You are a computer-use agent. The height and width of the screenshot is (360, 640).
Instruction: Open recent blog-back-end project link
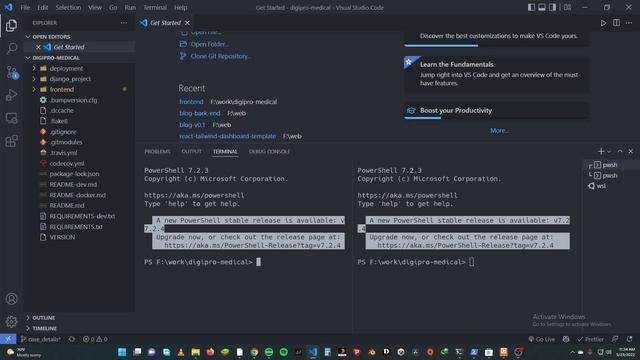click(200, 113)
